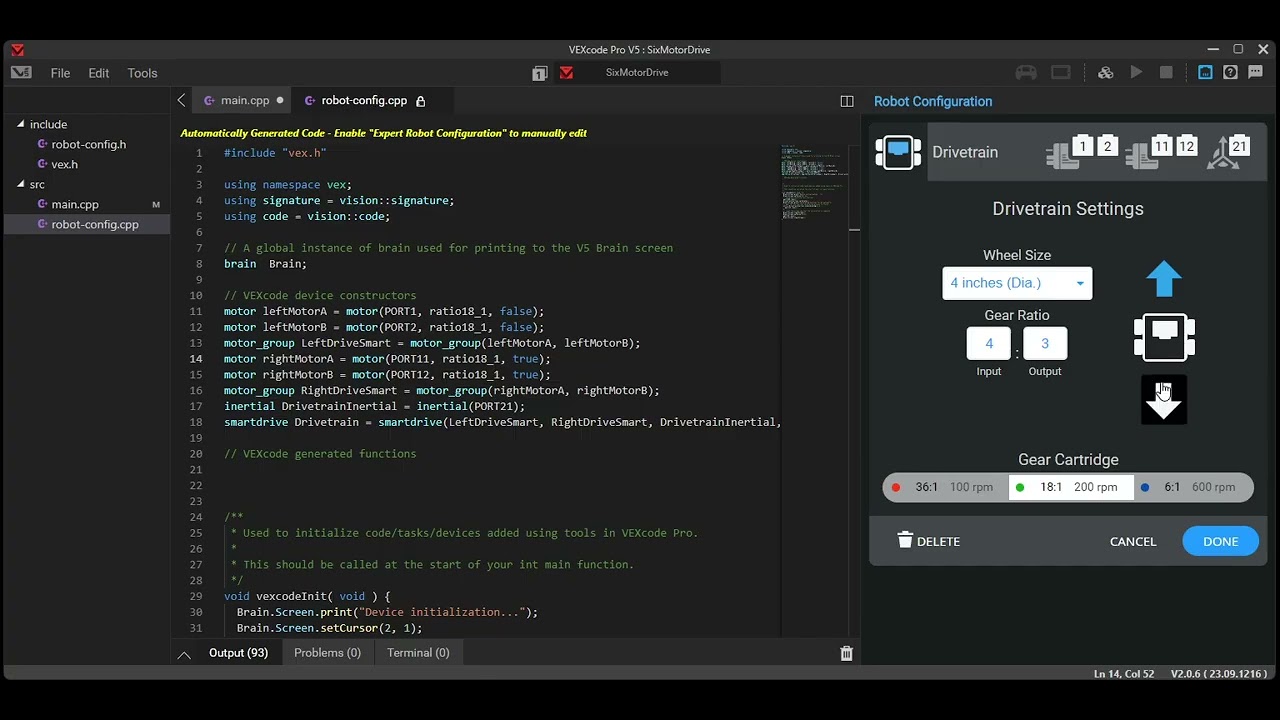Open the controller status icon
This screenshot has height=720, width=1280.
tap(1026, 72)
